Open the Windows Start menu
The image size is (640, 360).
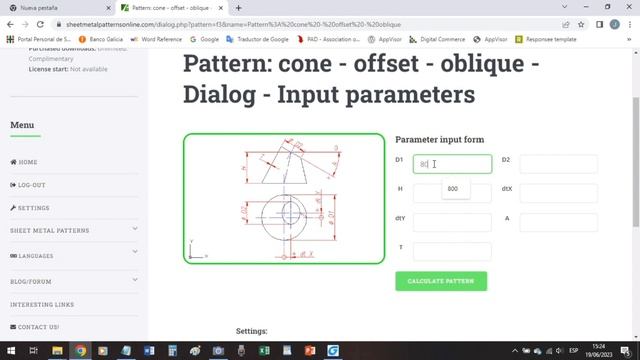coord(11,351)
